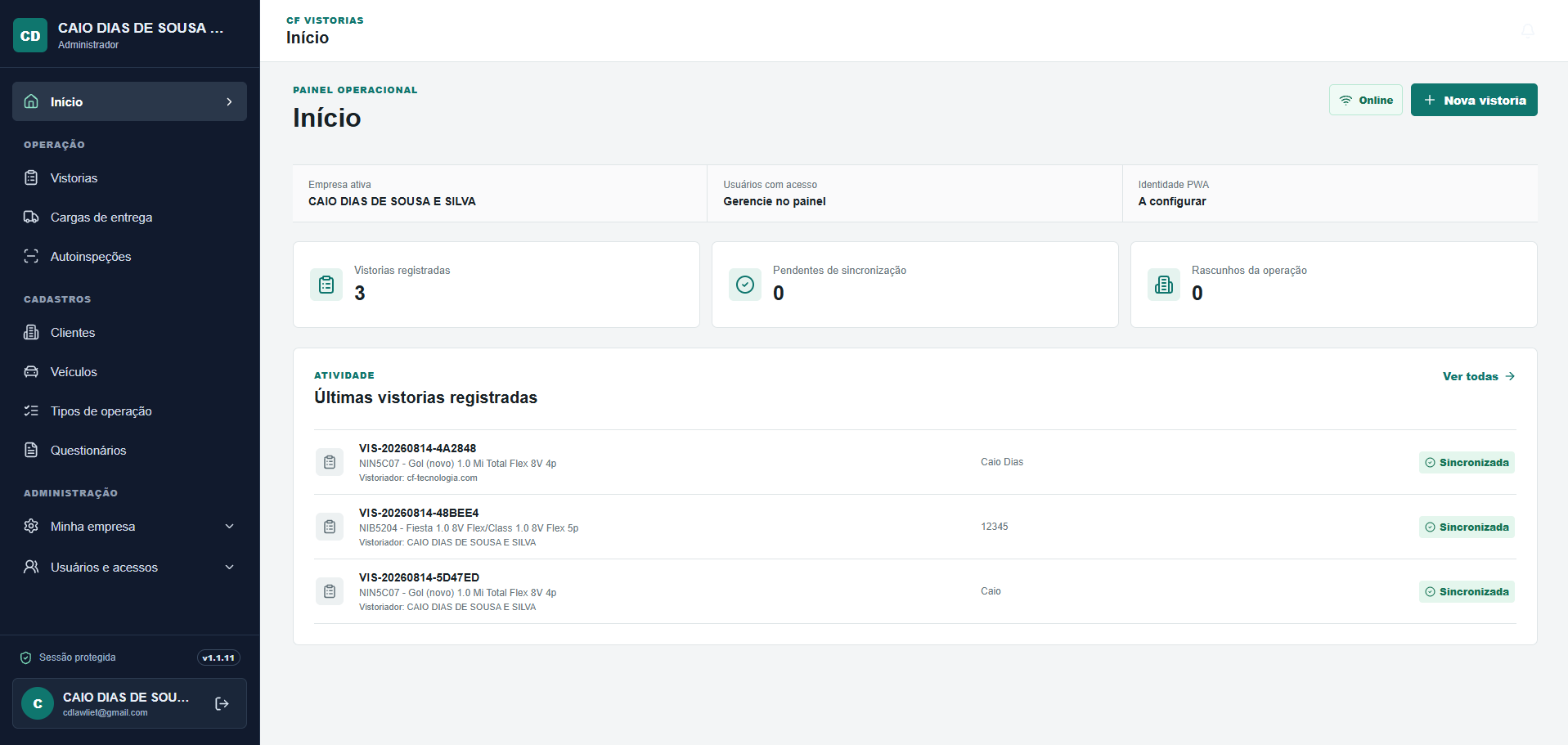
Task: Click the round C user avatar
Action: pos(38,703)
